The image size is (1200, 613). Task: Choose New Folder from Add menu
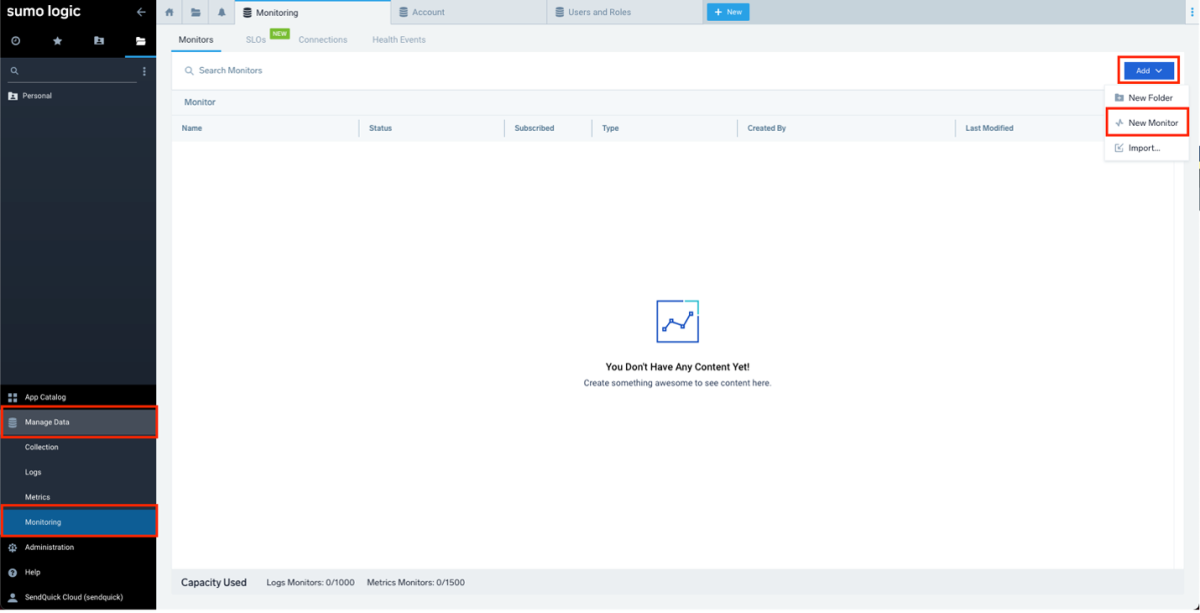click(x=1147, y=98)
